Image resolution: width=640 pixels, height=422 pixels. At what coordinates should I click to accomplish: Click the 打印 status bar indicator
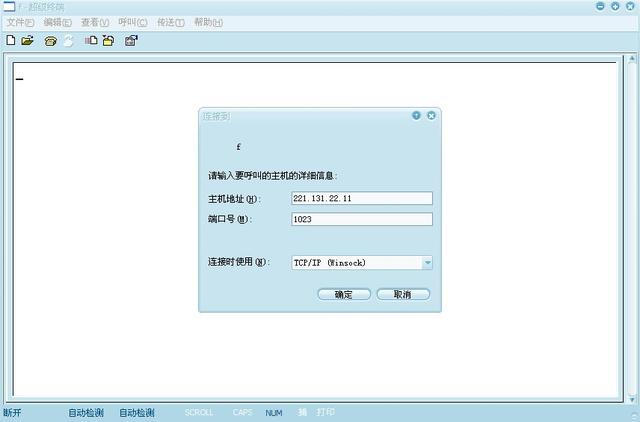(326, 412)
